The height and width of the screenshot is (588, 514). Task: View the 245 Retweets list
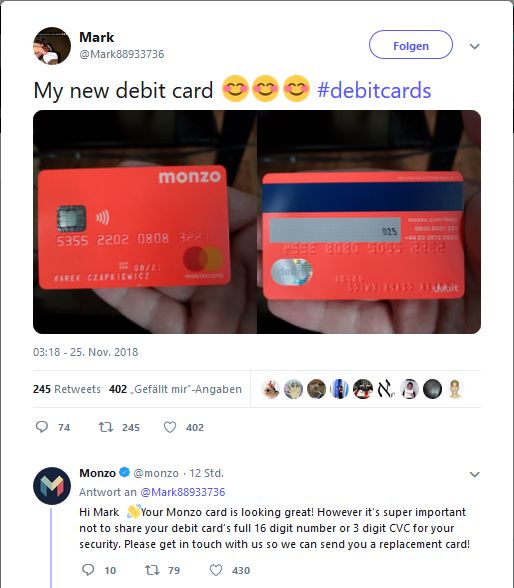click(x=67, y=389)
